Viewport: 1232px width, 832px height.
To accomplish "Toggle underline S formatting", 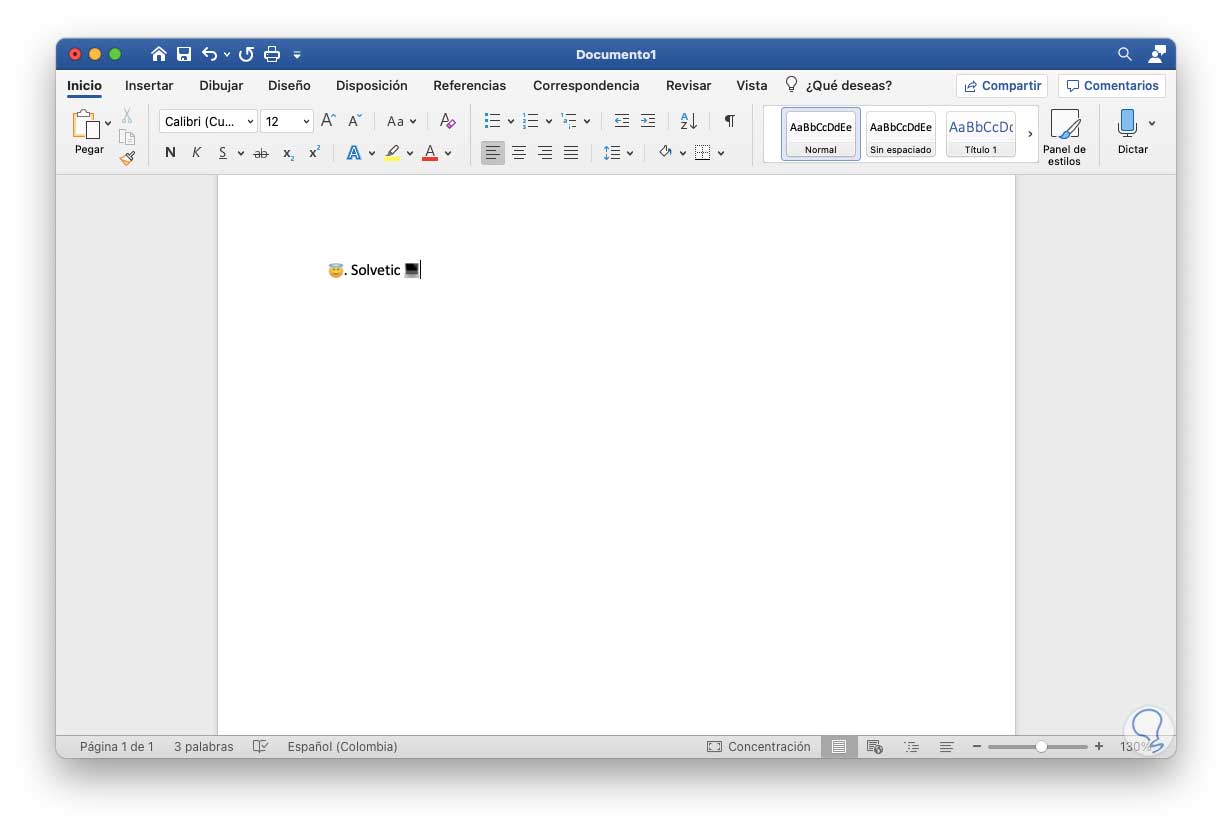I will [x=223, y=153].
